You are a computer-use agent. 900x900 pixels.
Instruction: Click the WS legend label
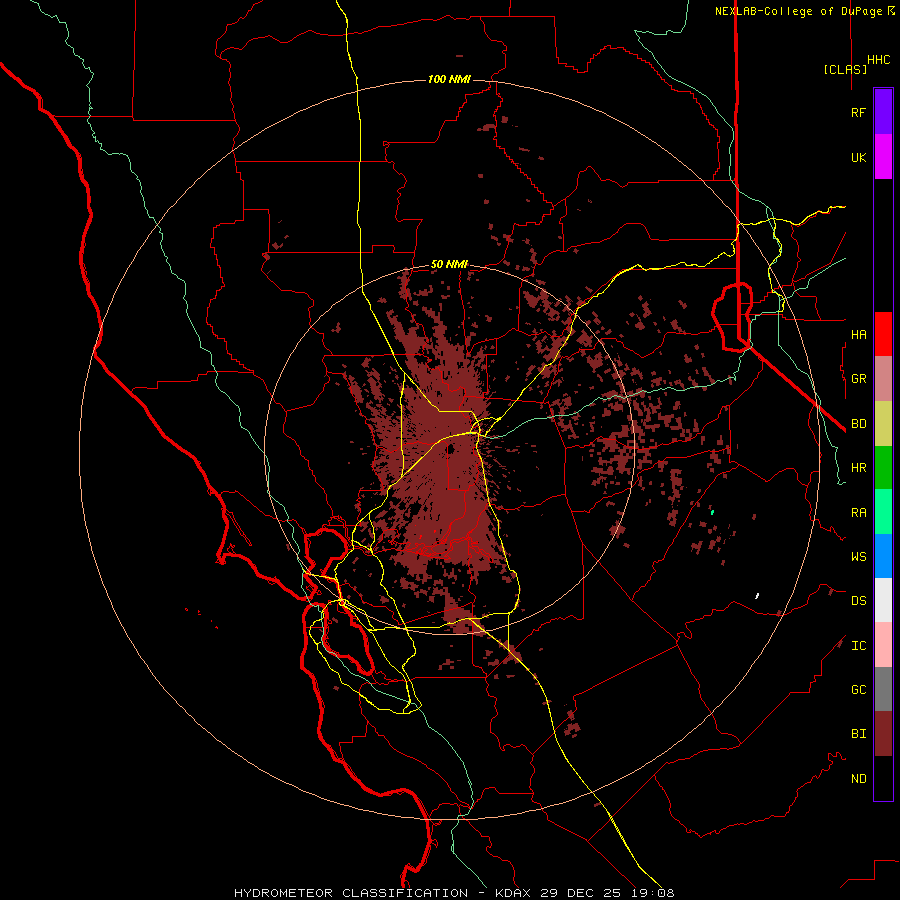coord(858,556)
